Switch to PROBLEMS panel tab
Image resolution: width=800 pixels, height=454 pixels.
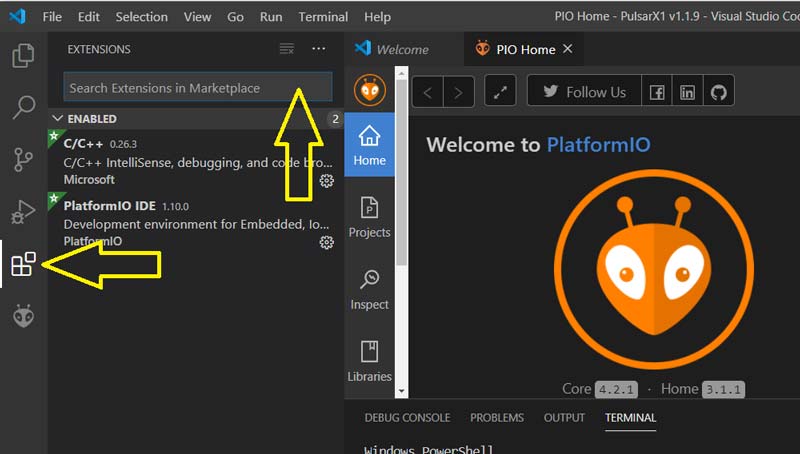pyautogui.click(x=497, y=418)
